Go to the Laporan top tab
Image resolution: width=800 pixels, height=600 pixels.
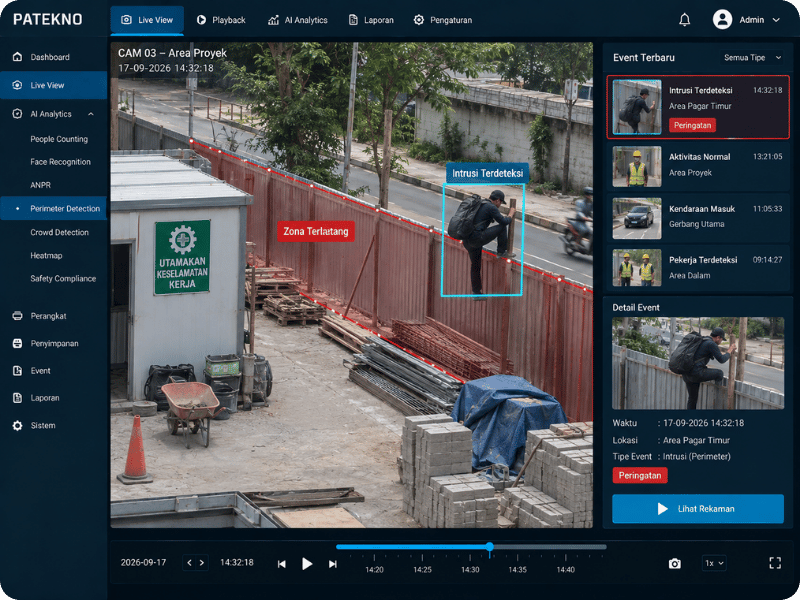371,20
